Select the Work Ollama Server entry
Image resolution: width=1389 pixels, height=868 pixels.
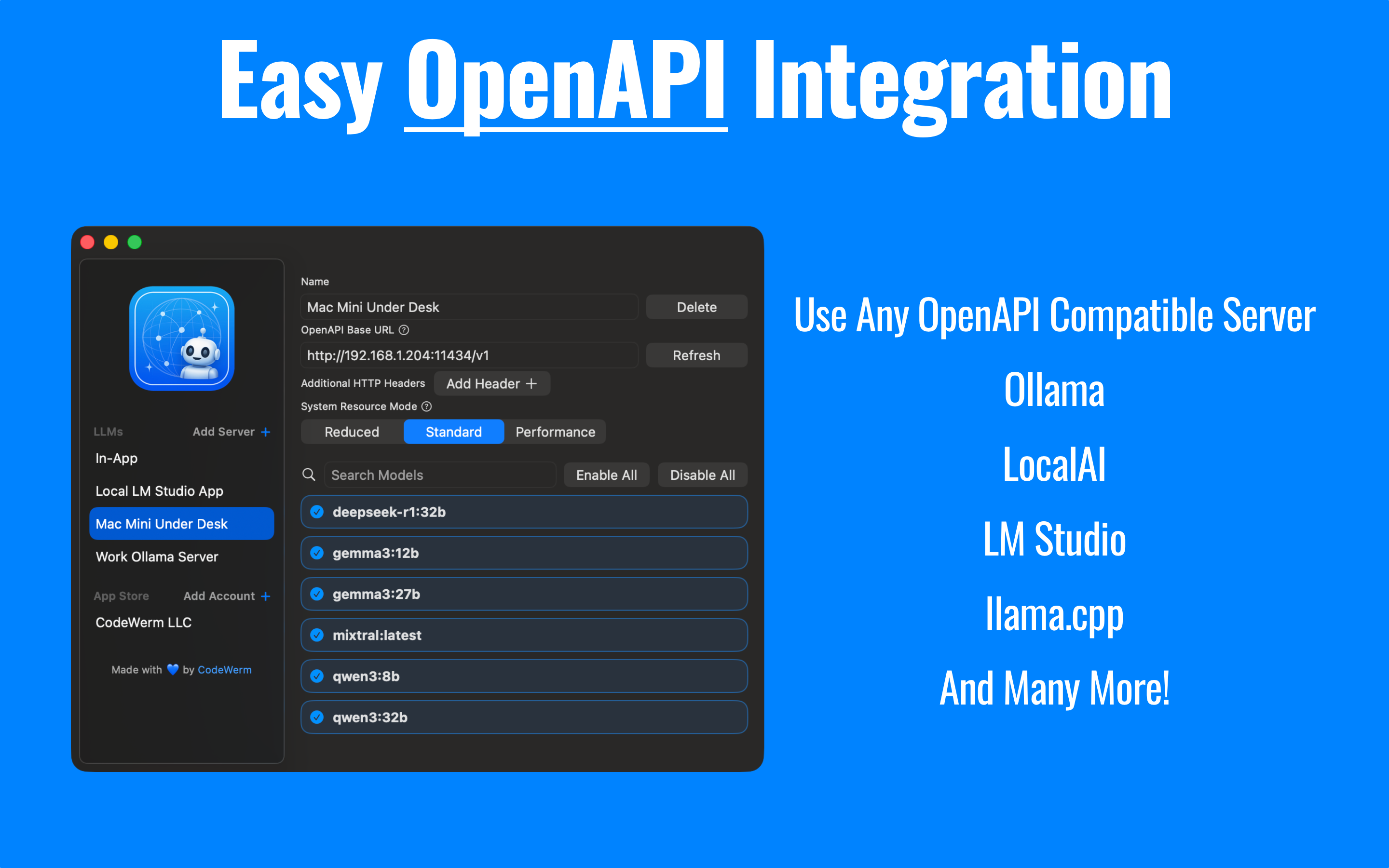point(157,556)
